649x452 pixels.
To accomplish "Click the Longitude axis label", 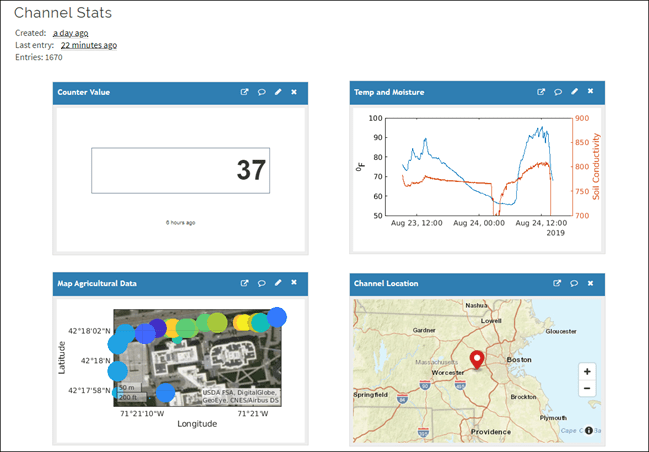I will (x=197, y=424).
